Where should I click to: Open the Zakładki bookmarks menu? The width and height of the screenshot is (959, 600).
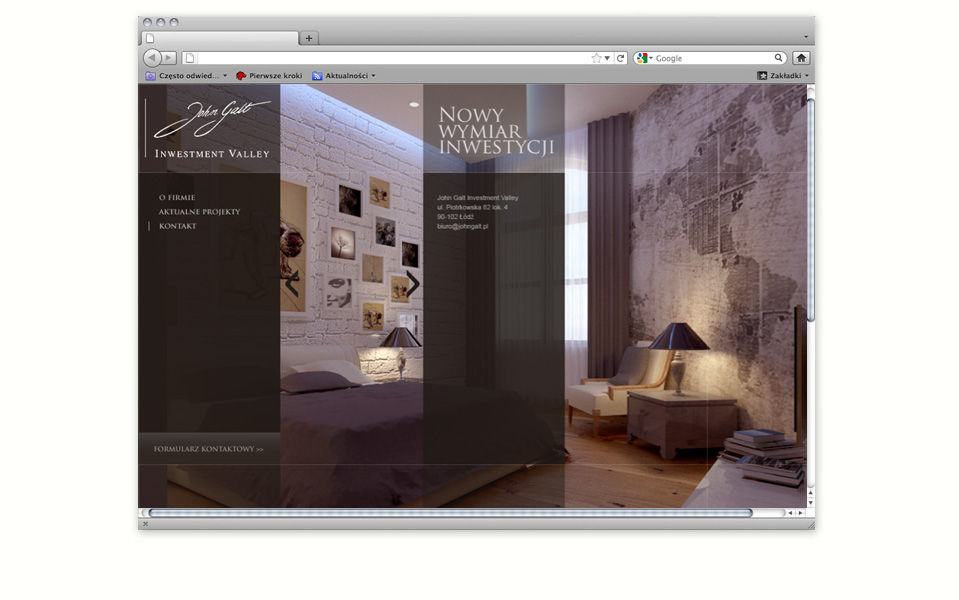[x=783, y=76]
